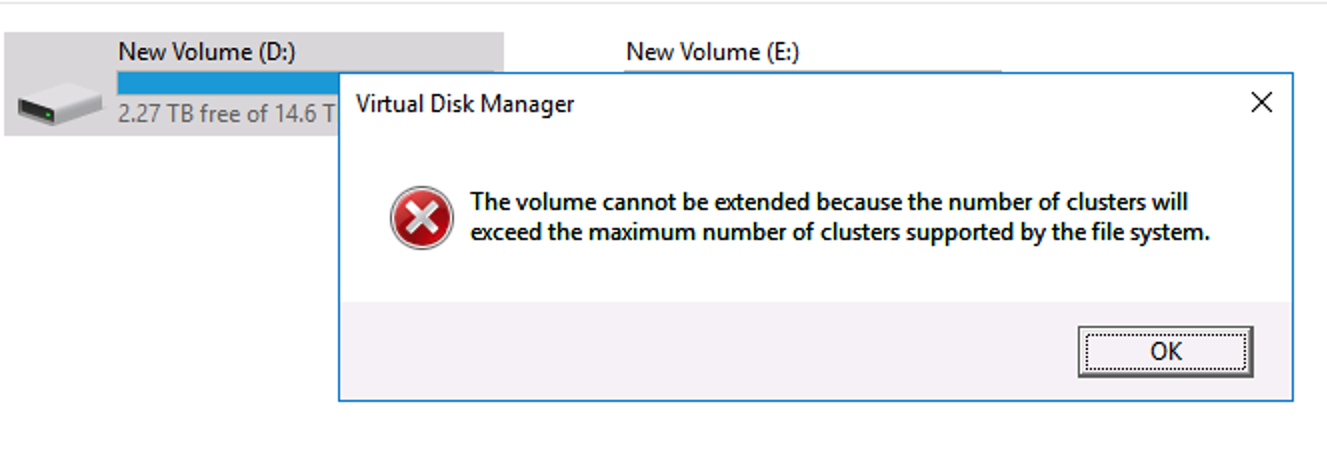Click the New Volume (E:) label

click(x=712, y=52)
